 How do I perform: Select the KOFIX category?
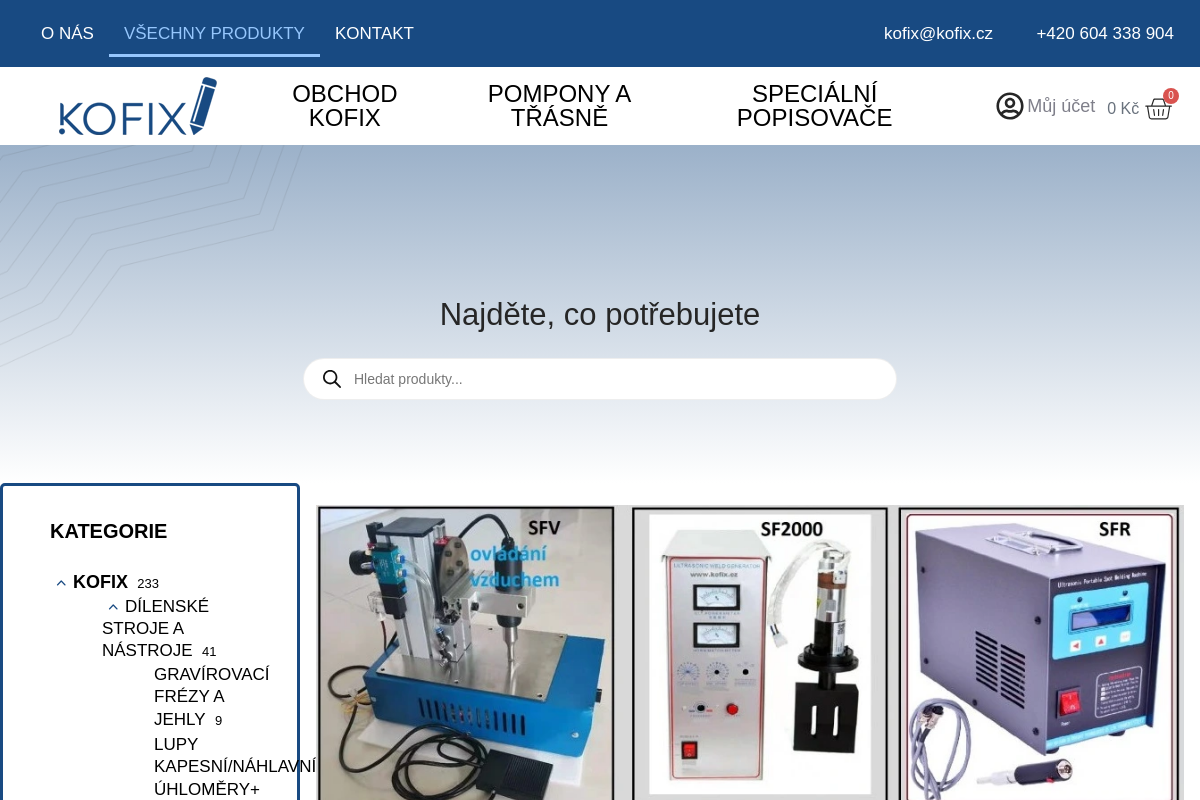(100, 582)
